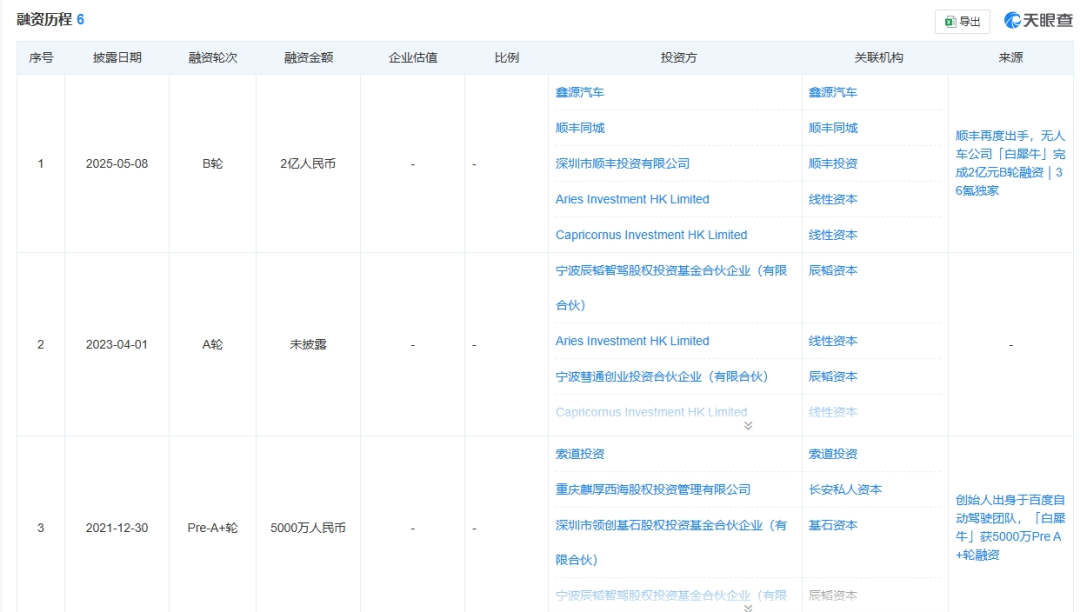Screen dimensions: 1080x612
Task: Open 索道投资 in the 投资方 column
Action: coord(580,454)
